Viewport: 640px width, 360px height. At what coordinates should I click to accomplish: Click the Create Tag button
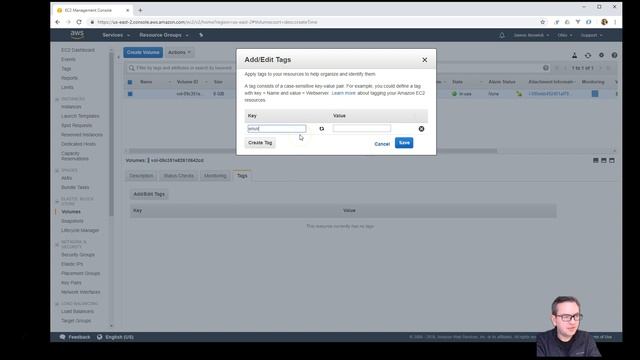[x=260, y=143]
